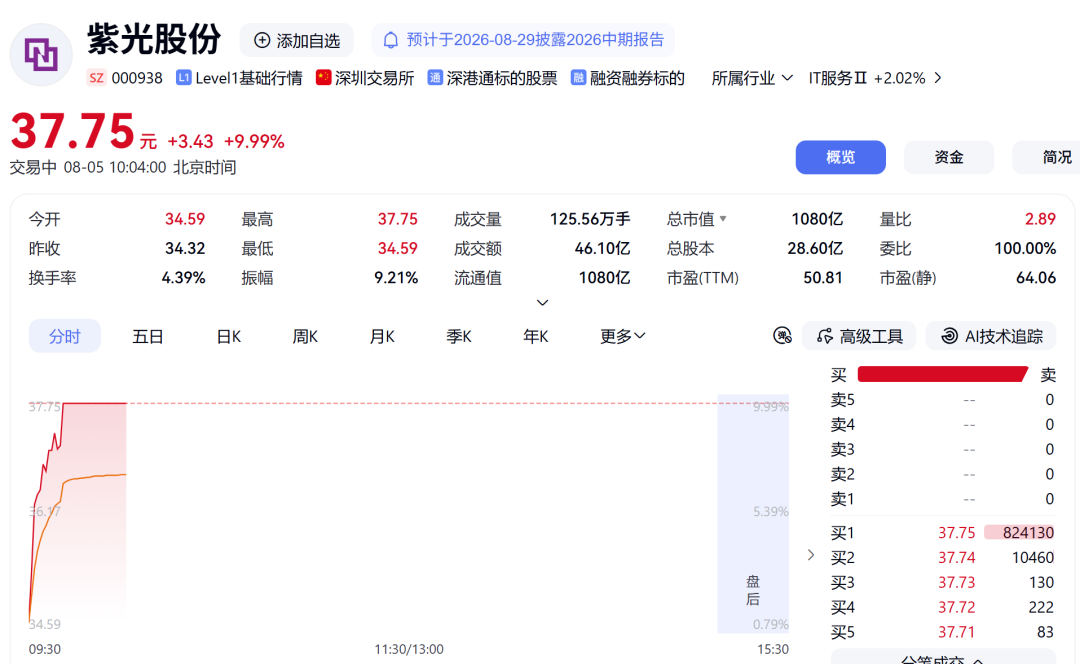Open the 高级工具 button
The image size is (1080, 664).
click(x=859, y=335)
